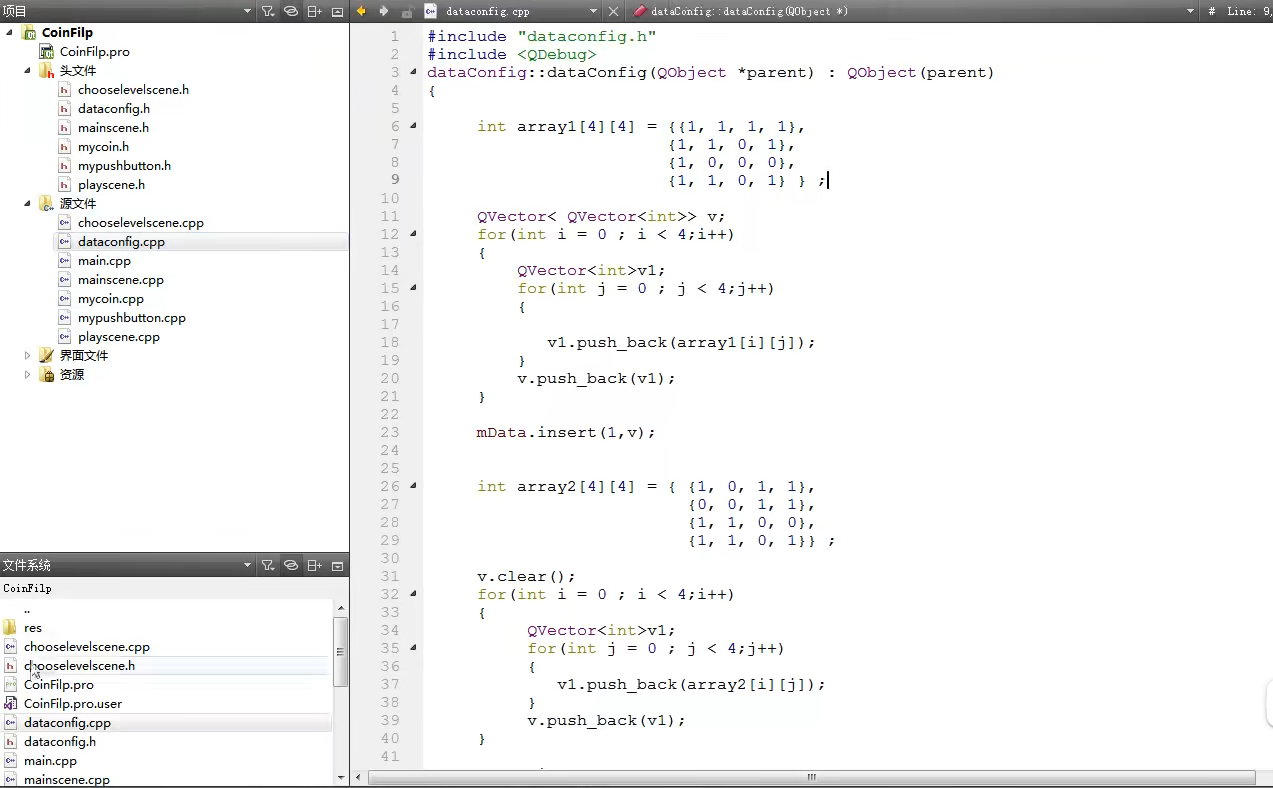Open CoinFilp.pro in the project tree
Screen dimensions: 1273x788
94,52
